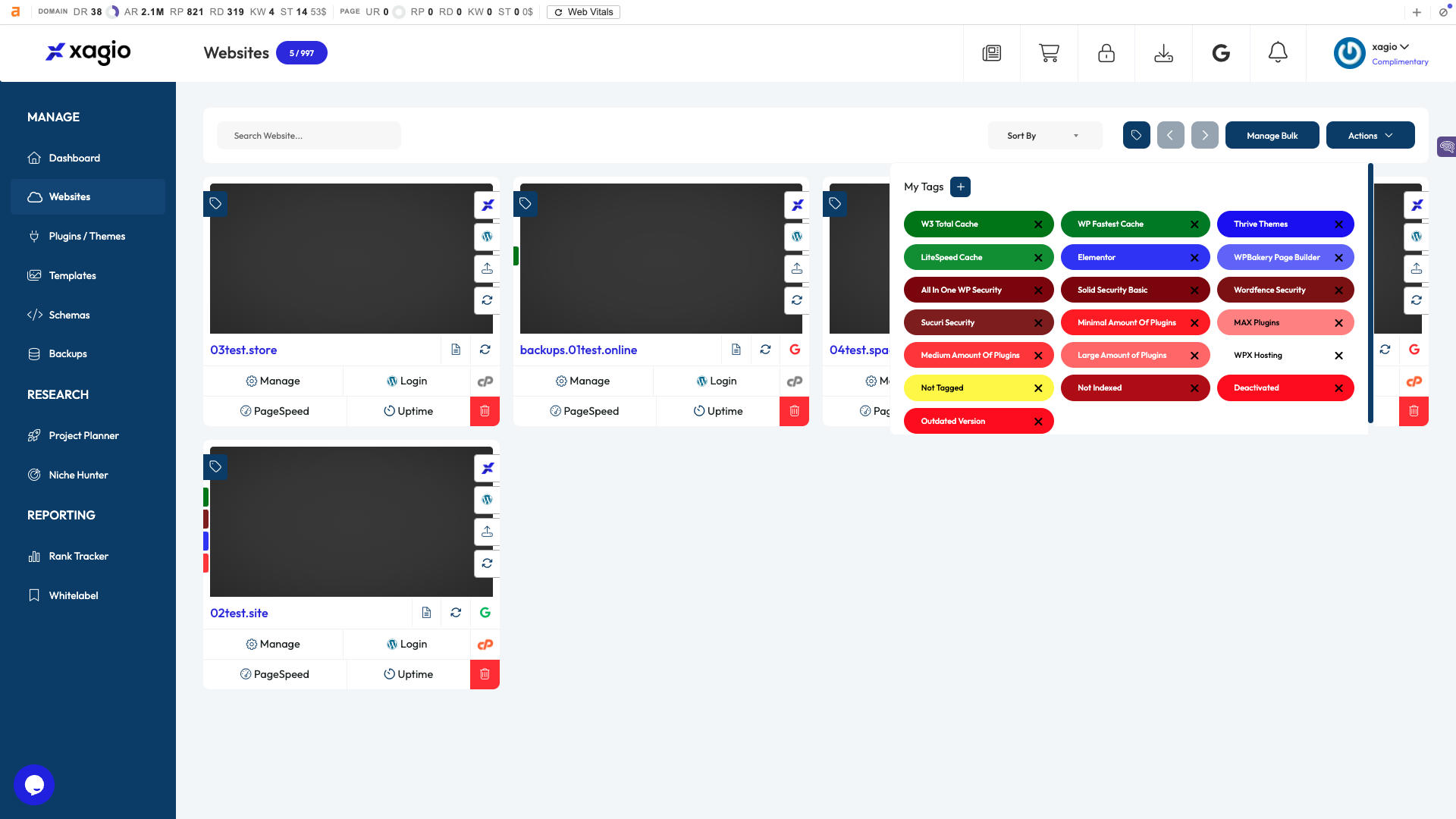
Task: Open the chat support bubble
Action: 34,785
